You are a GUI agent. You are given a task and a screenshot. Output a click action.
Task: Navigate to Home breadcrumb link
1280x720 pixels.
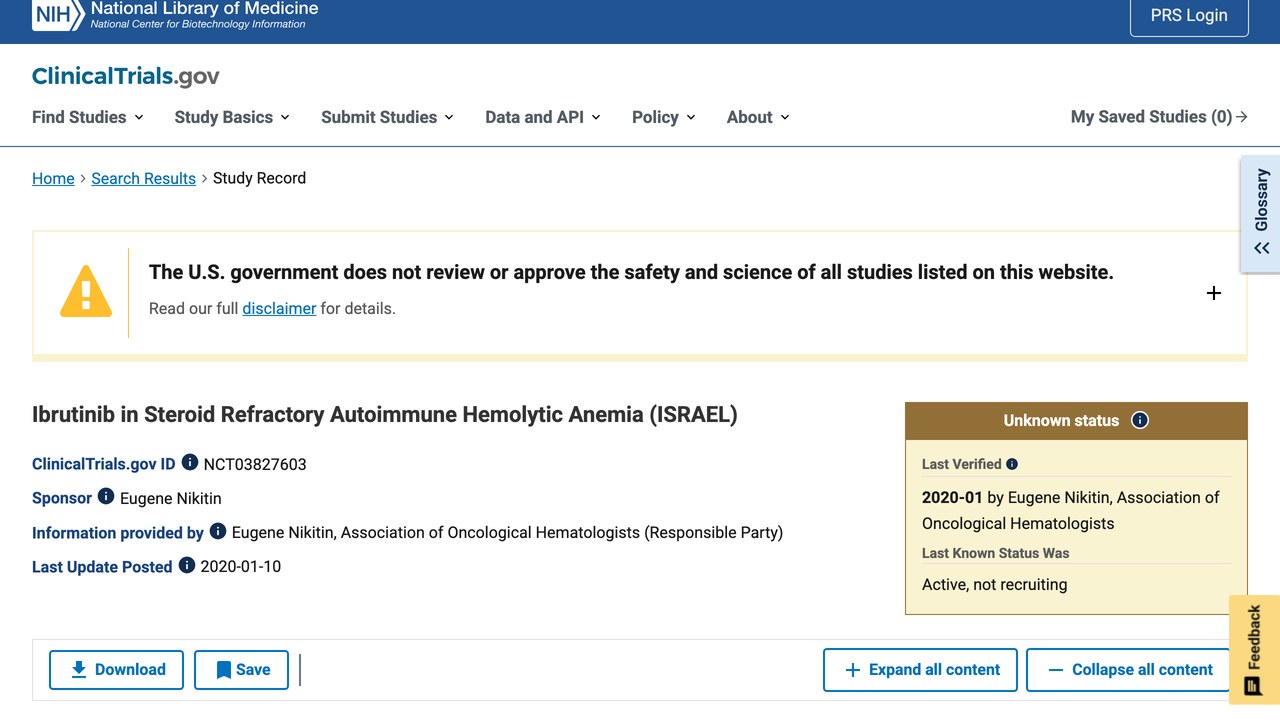pos(53,178)
